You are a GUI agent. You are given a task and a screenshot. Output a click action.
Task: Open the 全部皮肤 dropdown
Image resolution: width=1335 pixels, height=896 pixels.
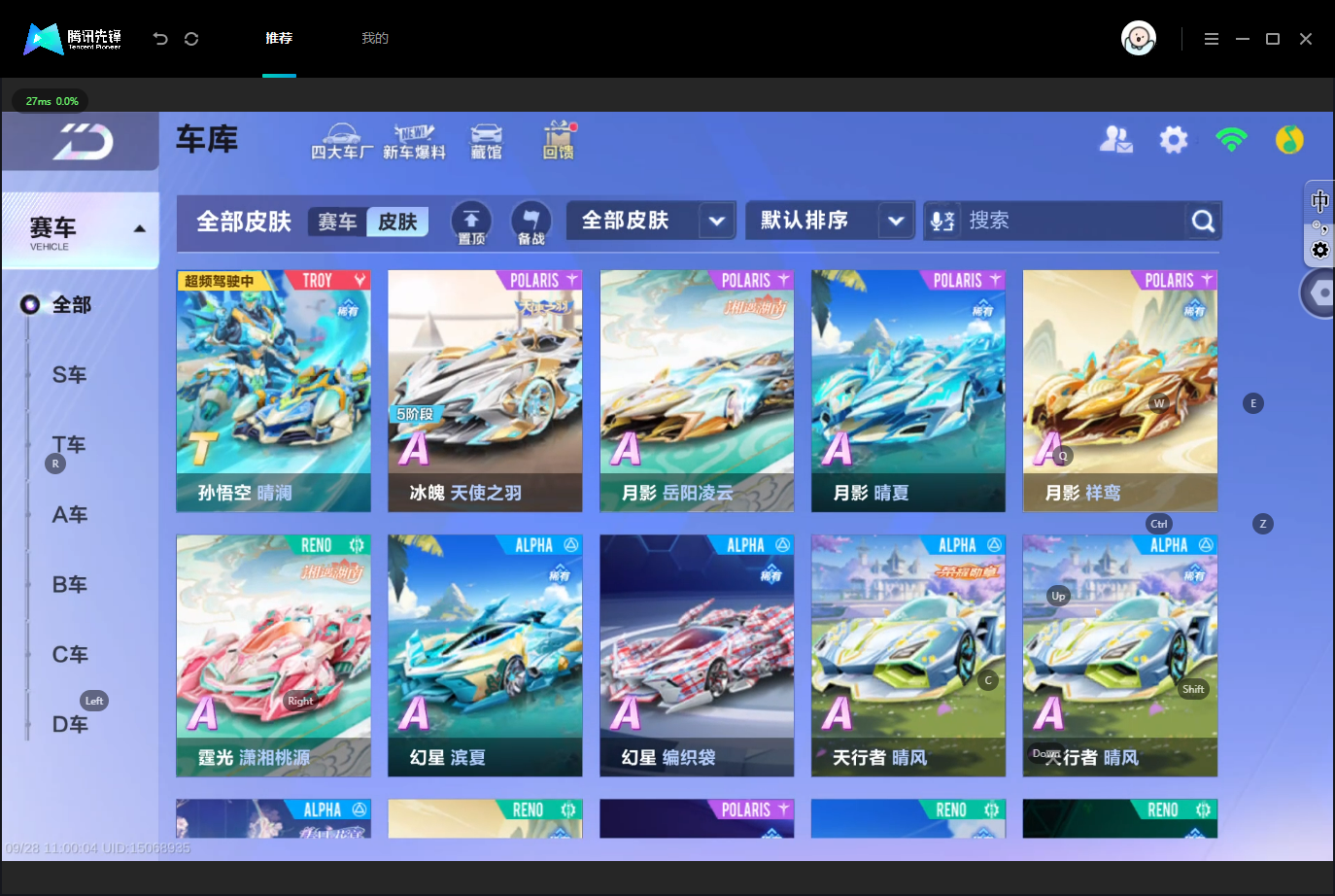click(x=651, y=221)
